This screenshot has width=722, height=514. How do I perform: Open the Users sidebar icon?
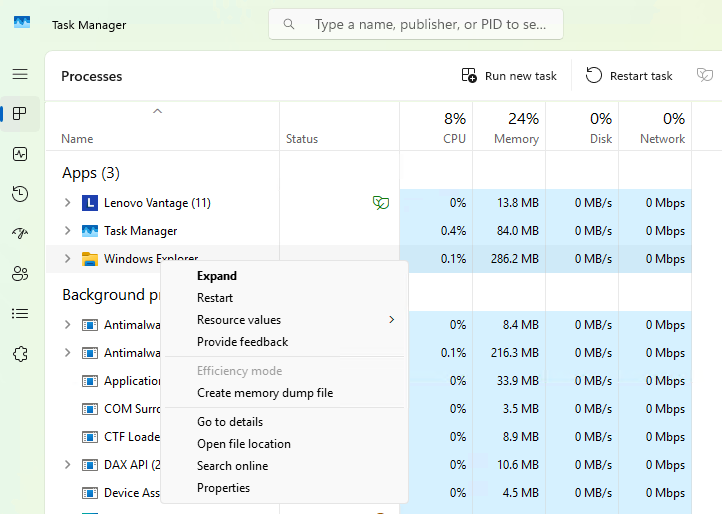coord(20,274)
